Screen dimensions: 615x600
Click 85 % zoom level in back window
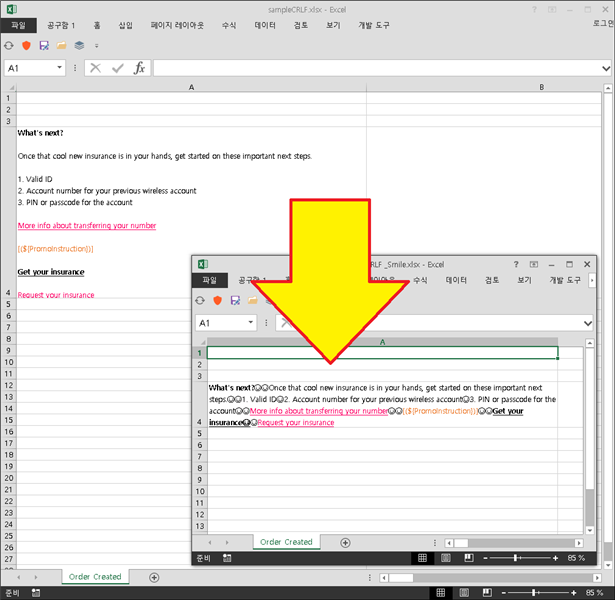tap(594, 593)
